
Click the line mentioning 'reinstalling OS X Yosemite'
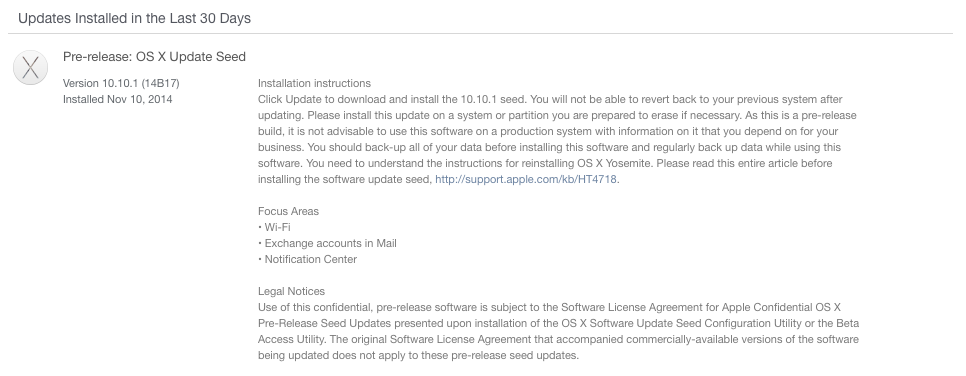[x=545, y=163]
